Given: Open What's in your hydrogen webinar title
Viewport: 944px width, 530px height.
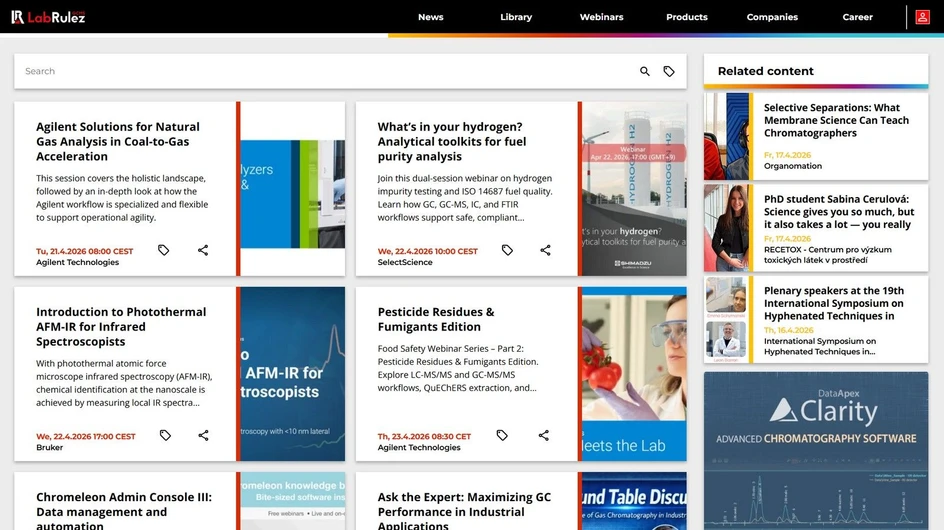Looking at the screenshot, I should point(452,142).
